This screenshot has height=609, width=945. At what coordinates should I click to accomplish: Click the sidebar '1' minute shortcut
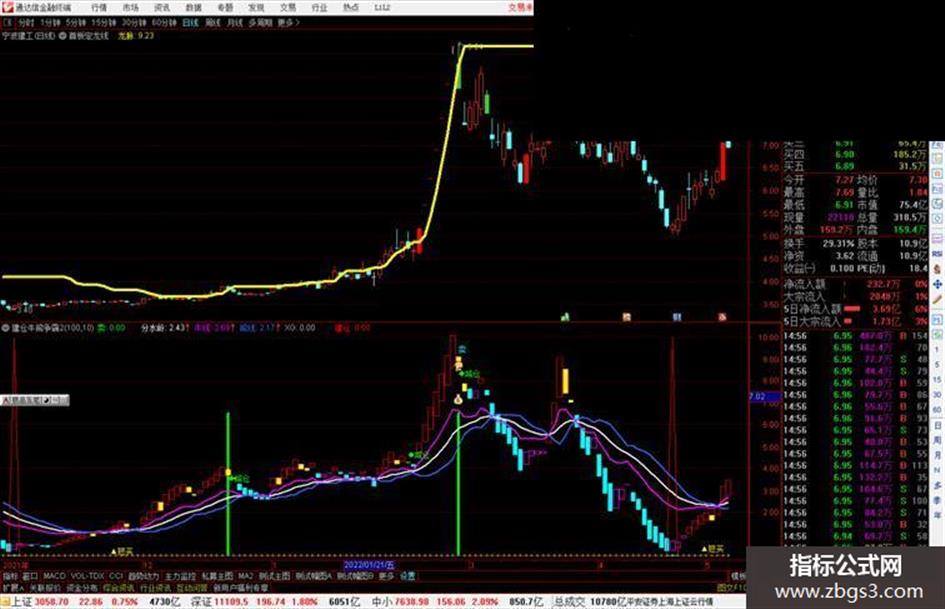(938, 350)
